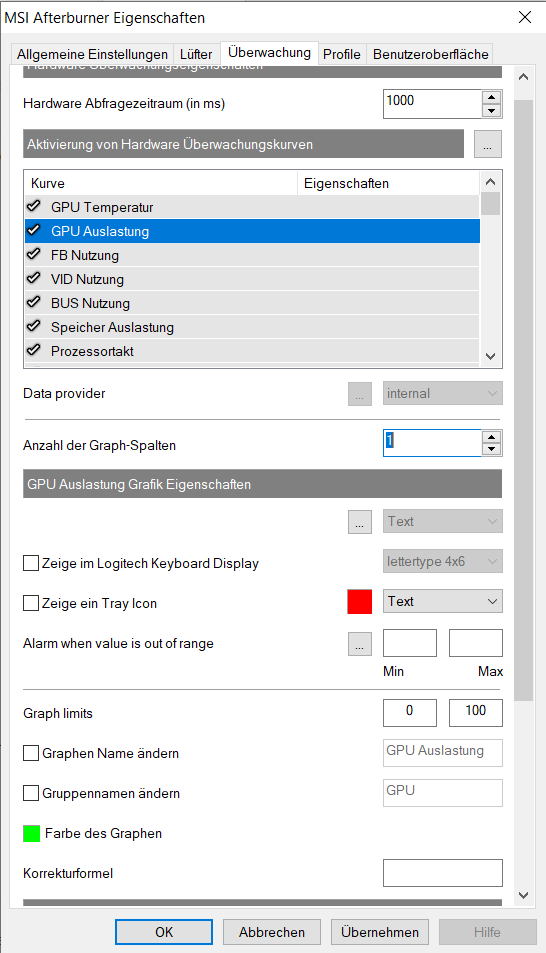Click the Hardware Abfragezeitraum input field

(x=432, y=104)
